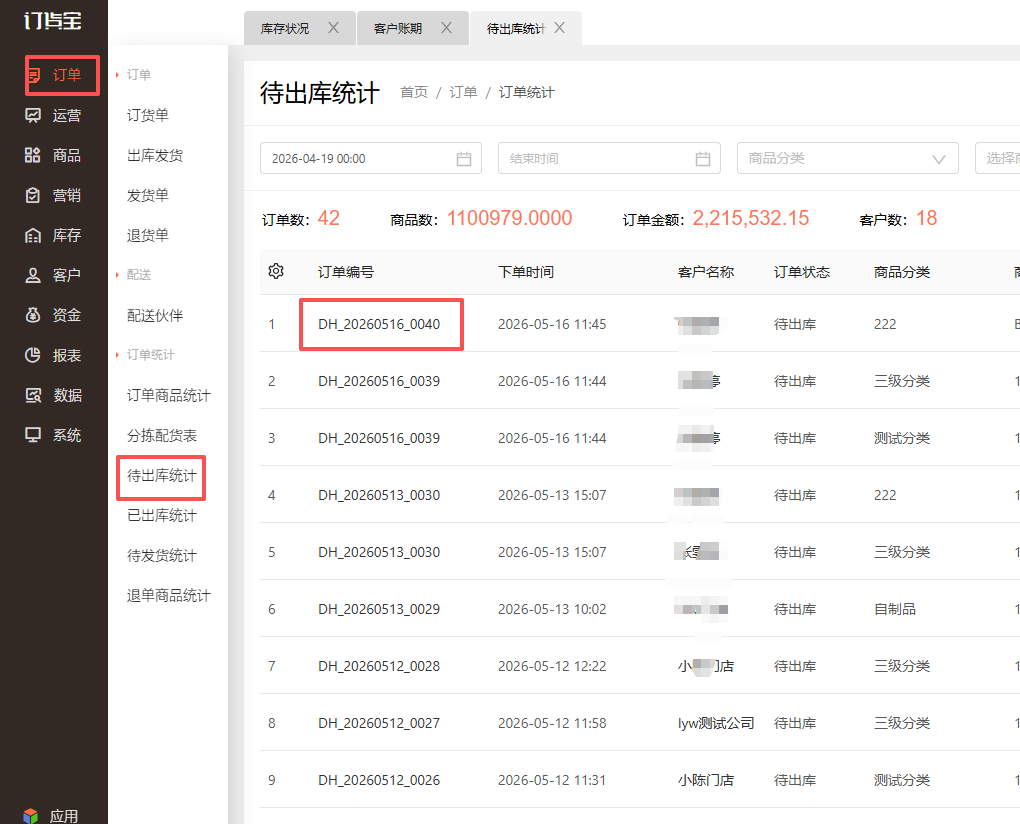The height and width of the screenshot is (824, 1020).
Task: Open order DH_20260512_0027
Action: 379,723
